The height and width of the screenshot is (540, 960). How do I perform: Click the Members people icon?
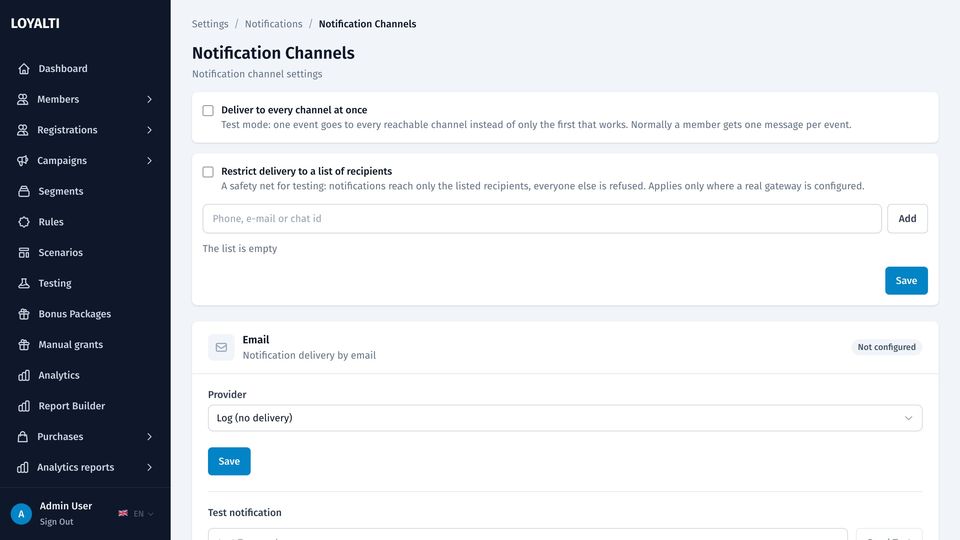[x=23, y=99]
